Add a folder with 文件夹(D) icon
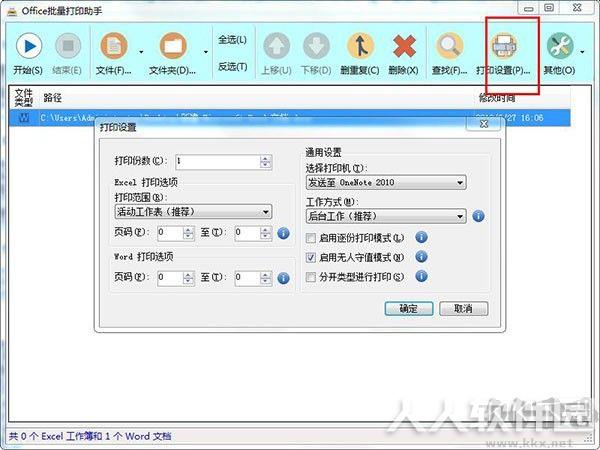Viewport: 600px width, 450px height. (x=173, y=46)
